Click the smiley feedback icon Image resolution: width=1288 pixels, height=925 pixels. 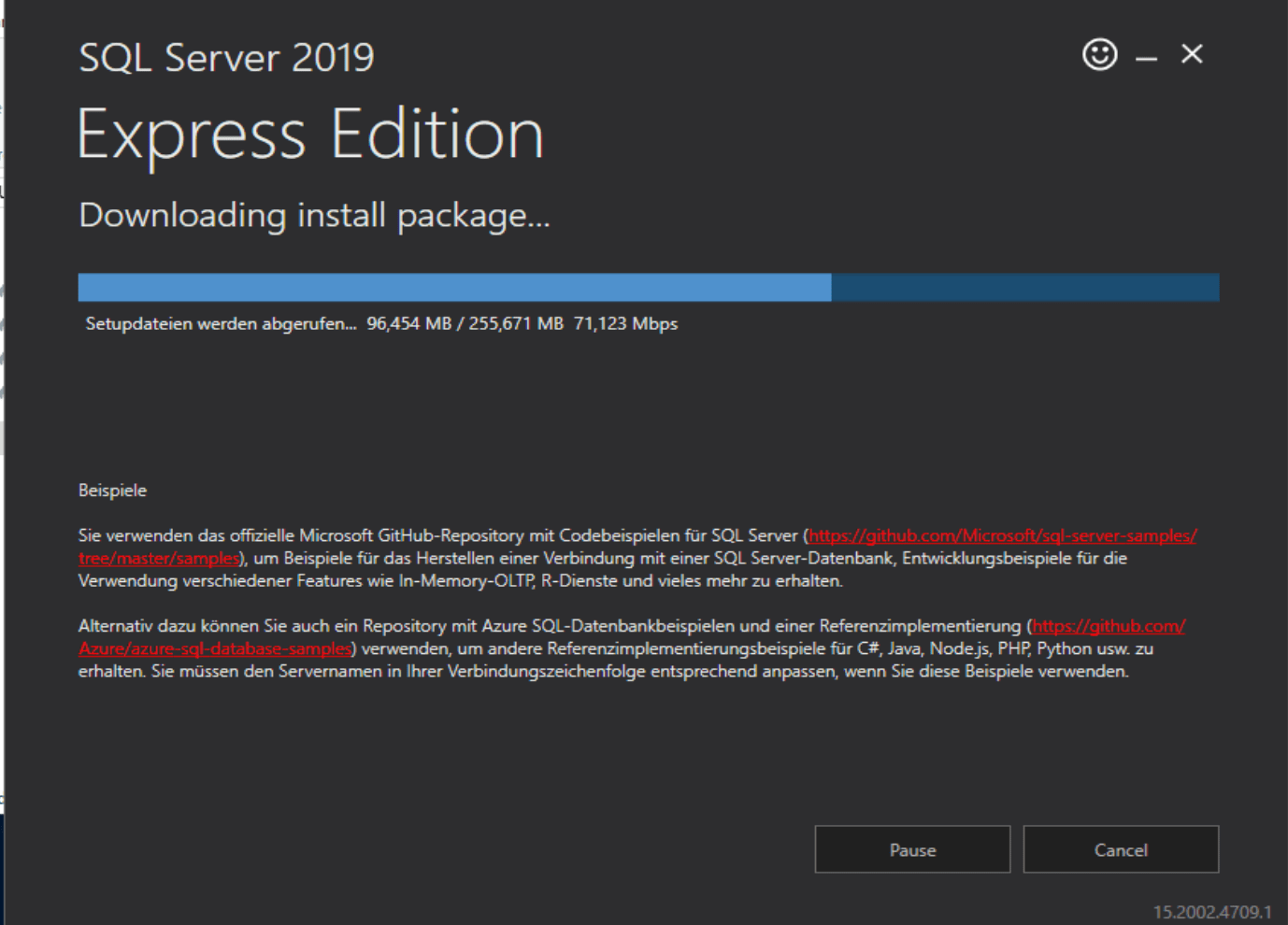(1100, 54)
